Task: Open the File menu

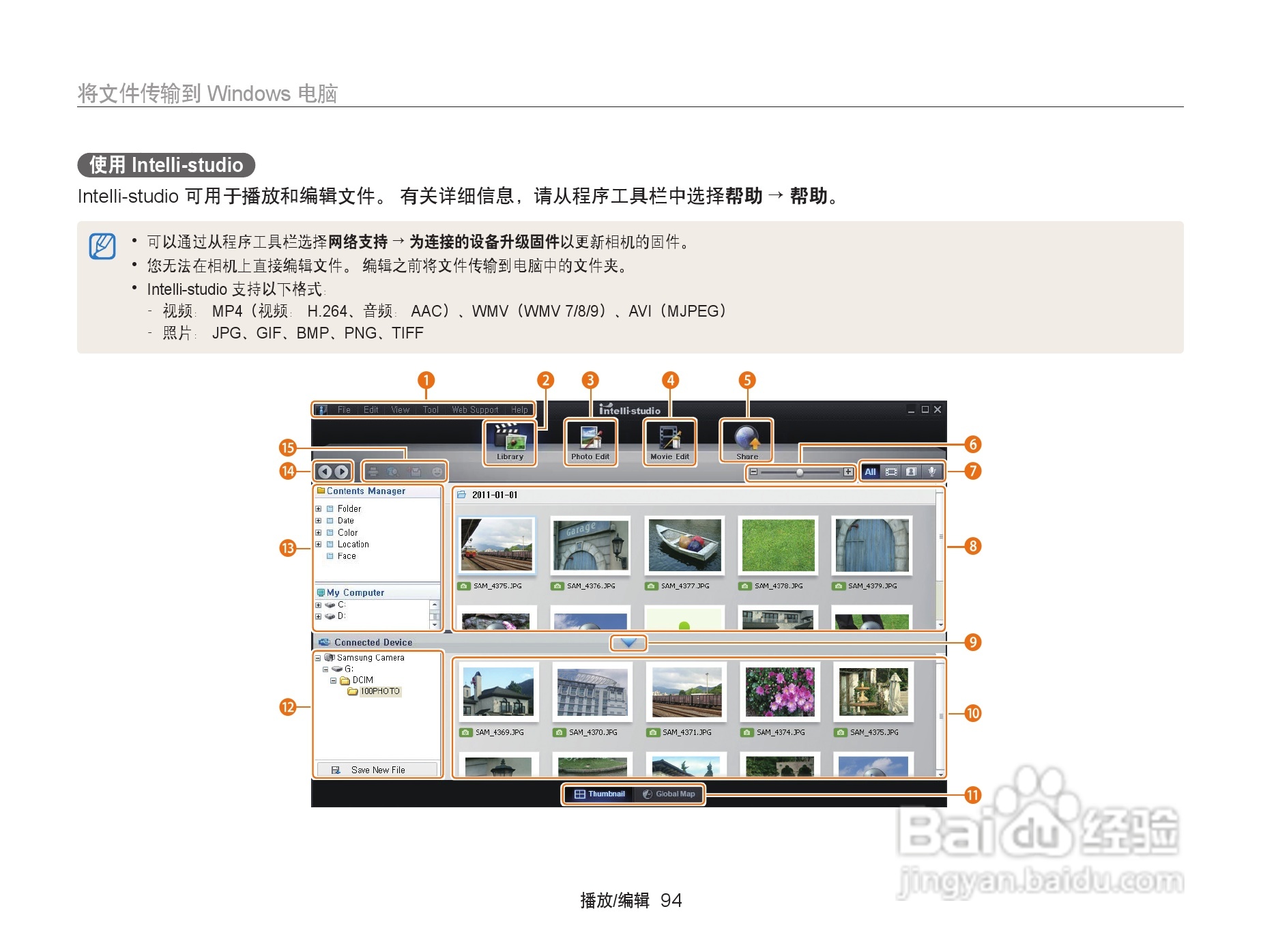Action: [x=344, y=410]
